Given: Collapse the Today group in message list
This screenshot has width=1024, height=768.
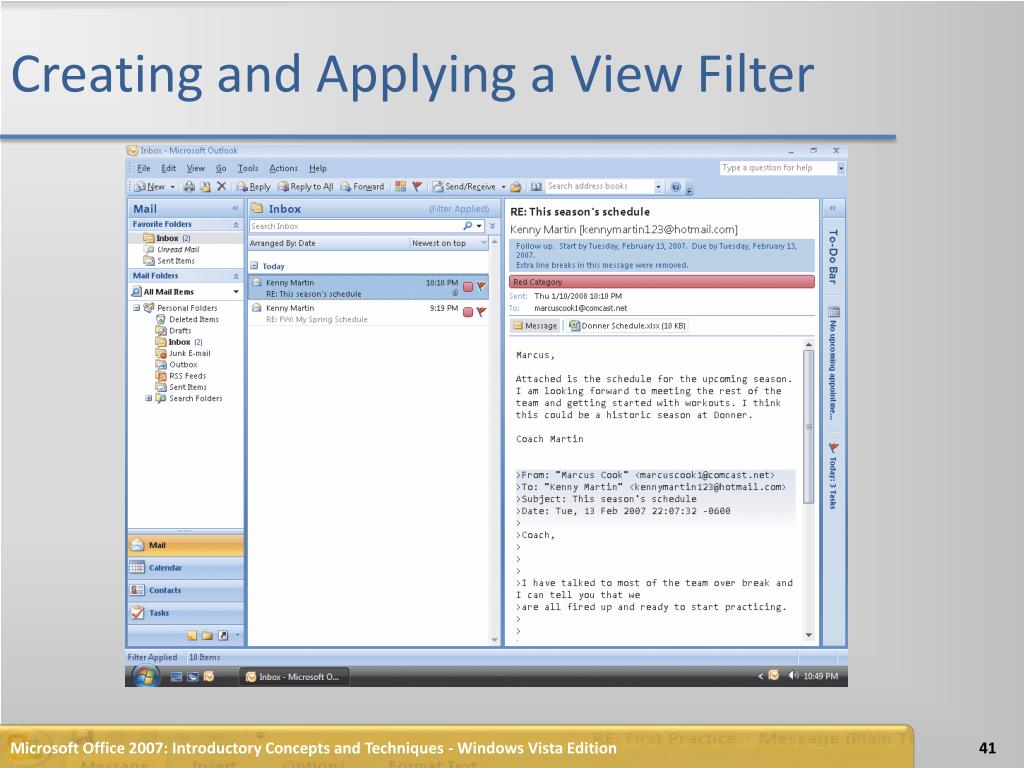Looking at the screenshot, I should click(254, 266).
